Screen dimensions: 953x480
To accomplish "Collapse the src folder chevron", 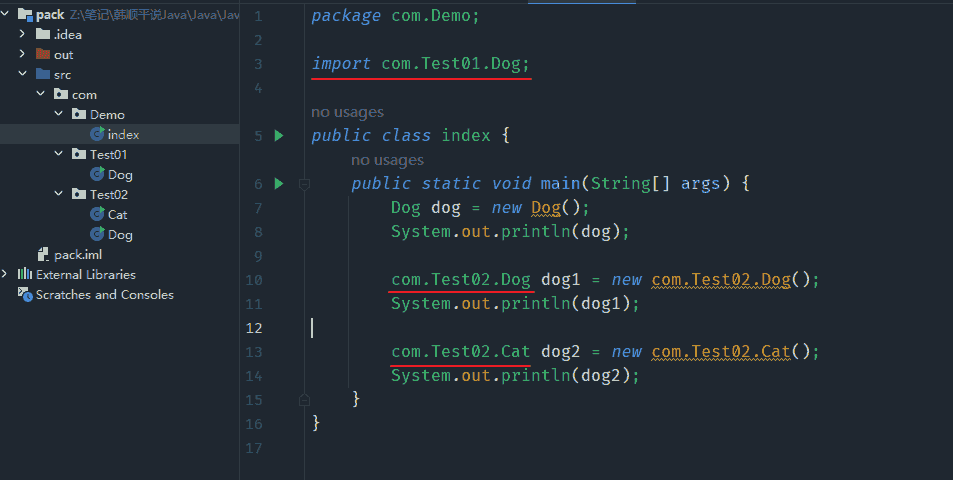I will 22,75.
